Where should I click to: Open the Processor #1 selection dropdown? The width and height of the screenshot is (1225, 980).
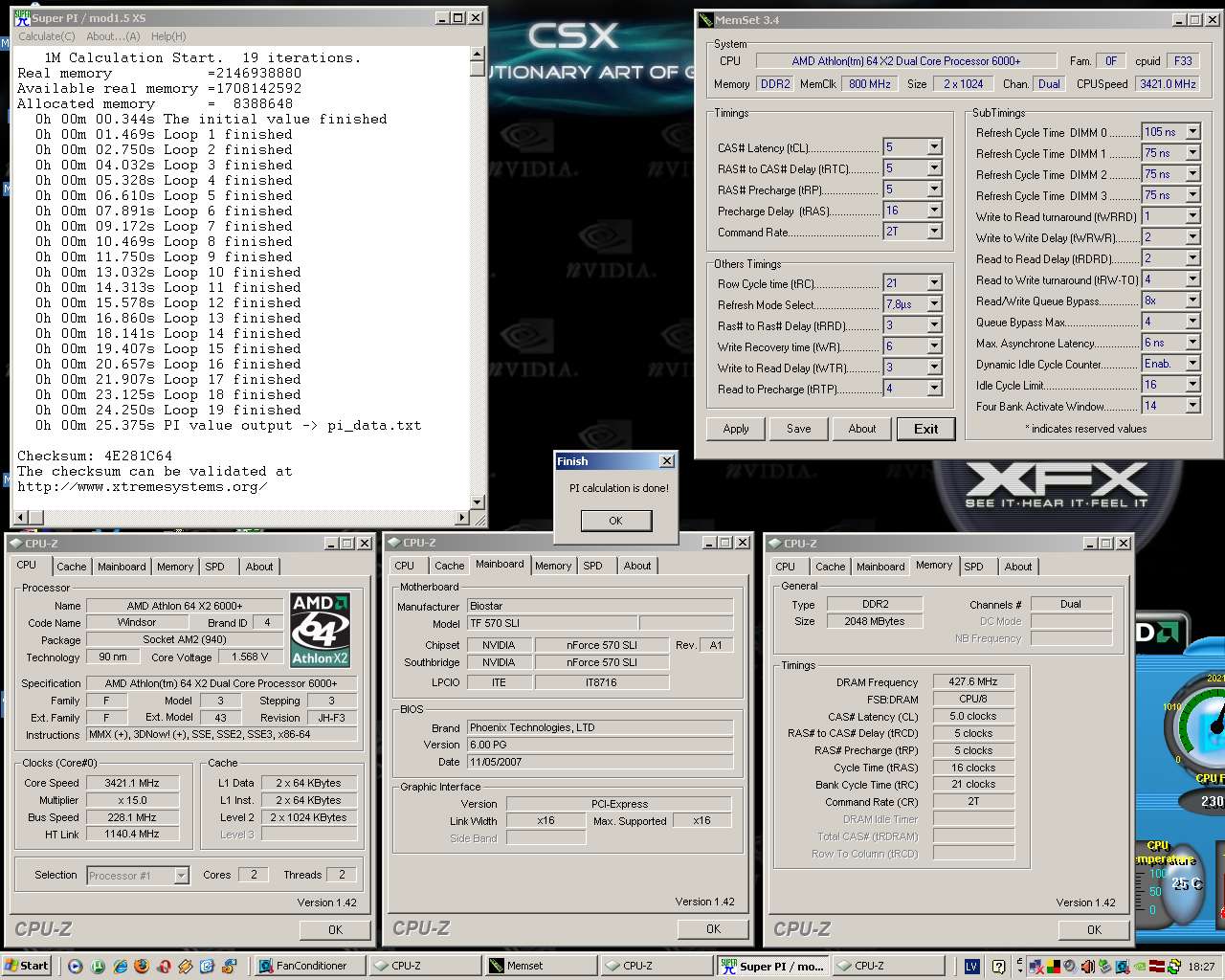tap(181, 876)
